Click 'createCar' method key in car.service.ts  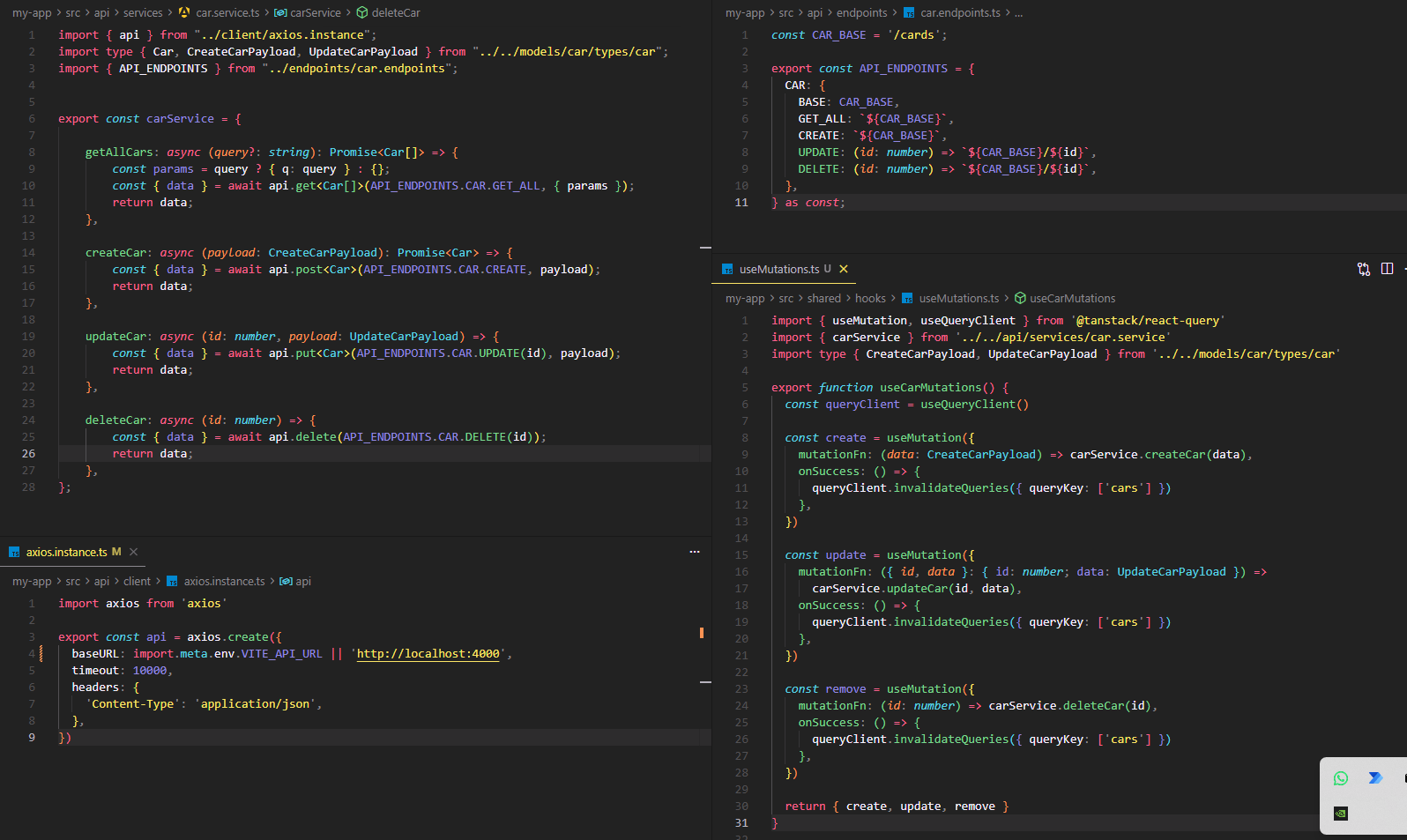[116, 252]
